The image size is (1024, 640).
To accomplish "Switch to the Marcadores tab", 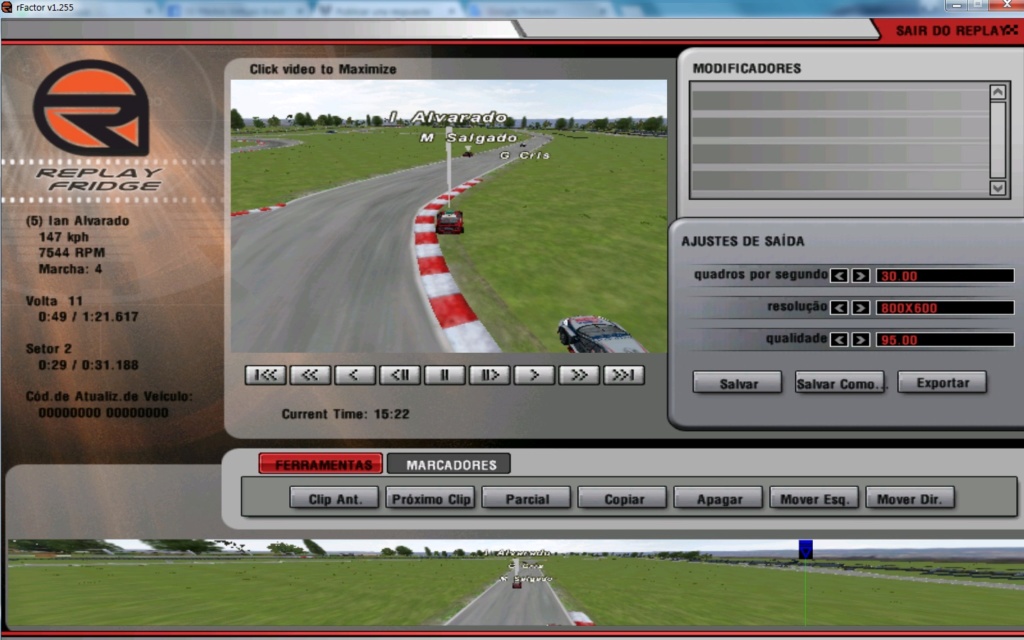I will (449, 464).
